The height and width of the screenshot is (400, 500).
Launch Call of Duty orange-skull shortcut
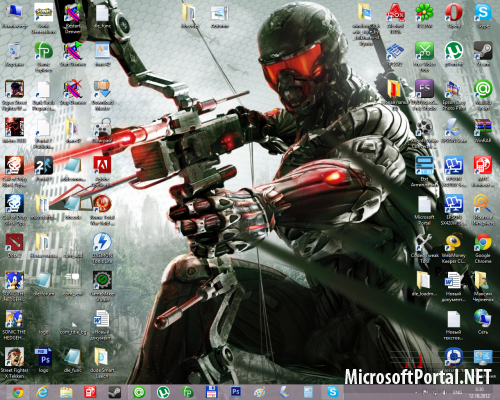14,170
